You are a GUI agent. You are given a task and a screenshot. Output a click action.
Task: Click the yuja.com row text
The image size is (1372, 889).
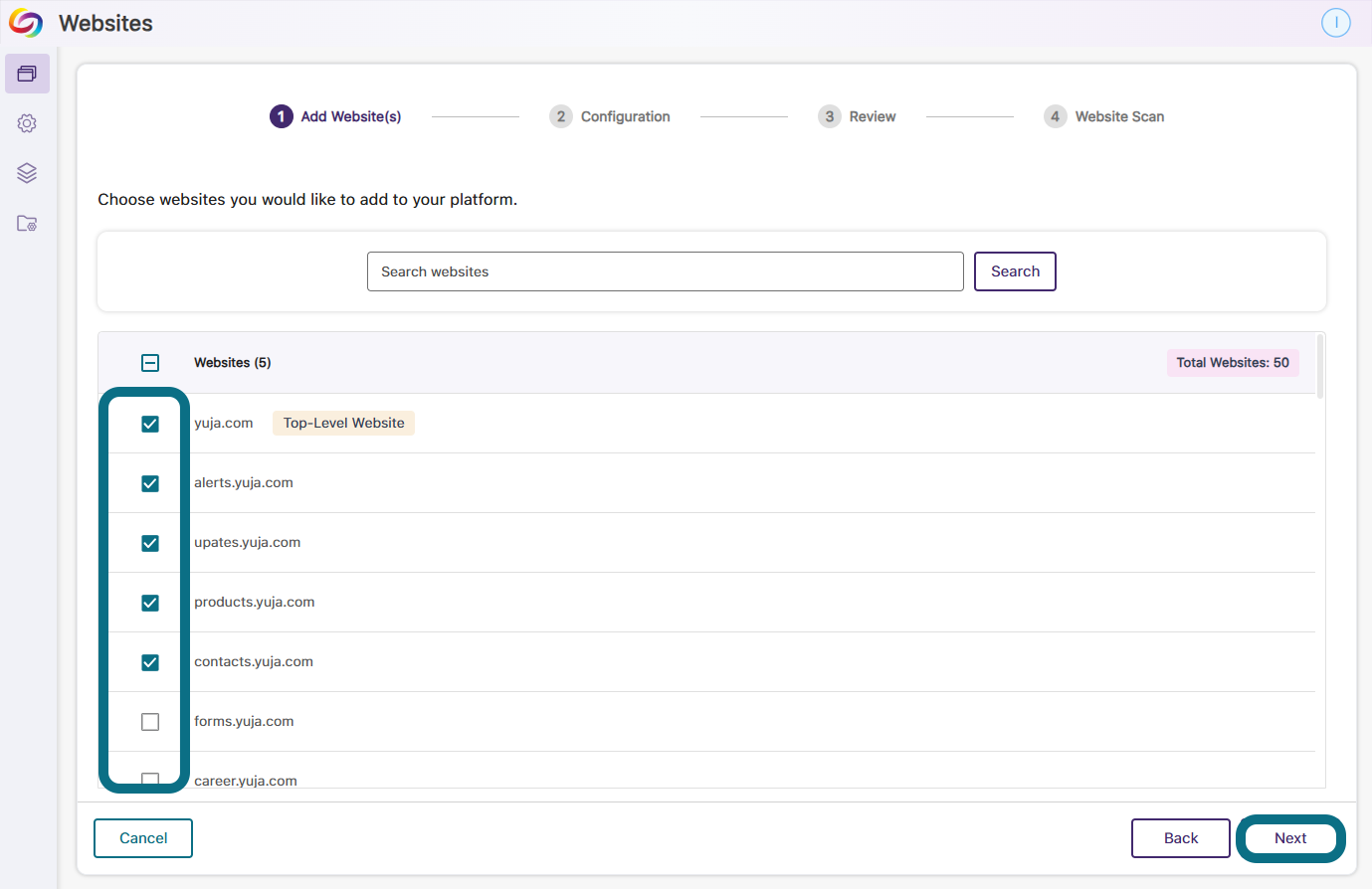click(x=224, y=423)
